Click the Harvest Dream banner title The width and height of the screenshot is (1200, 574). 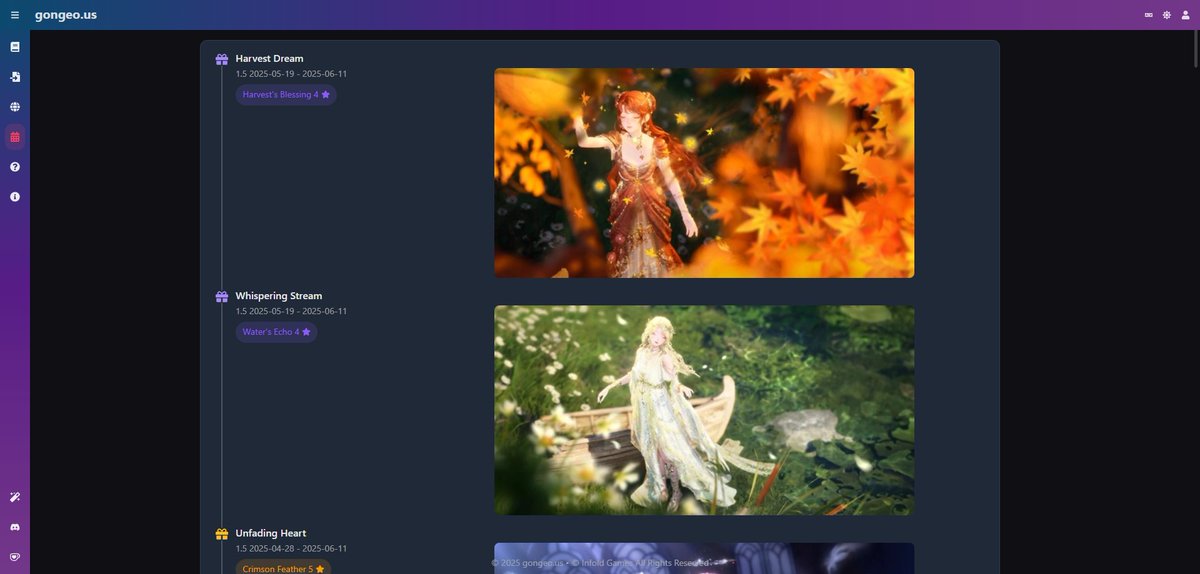[x=270, y=59]
